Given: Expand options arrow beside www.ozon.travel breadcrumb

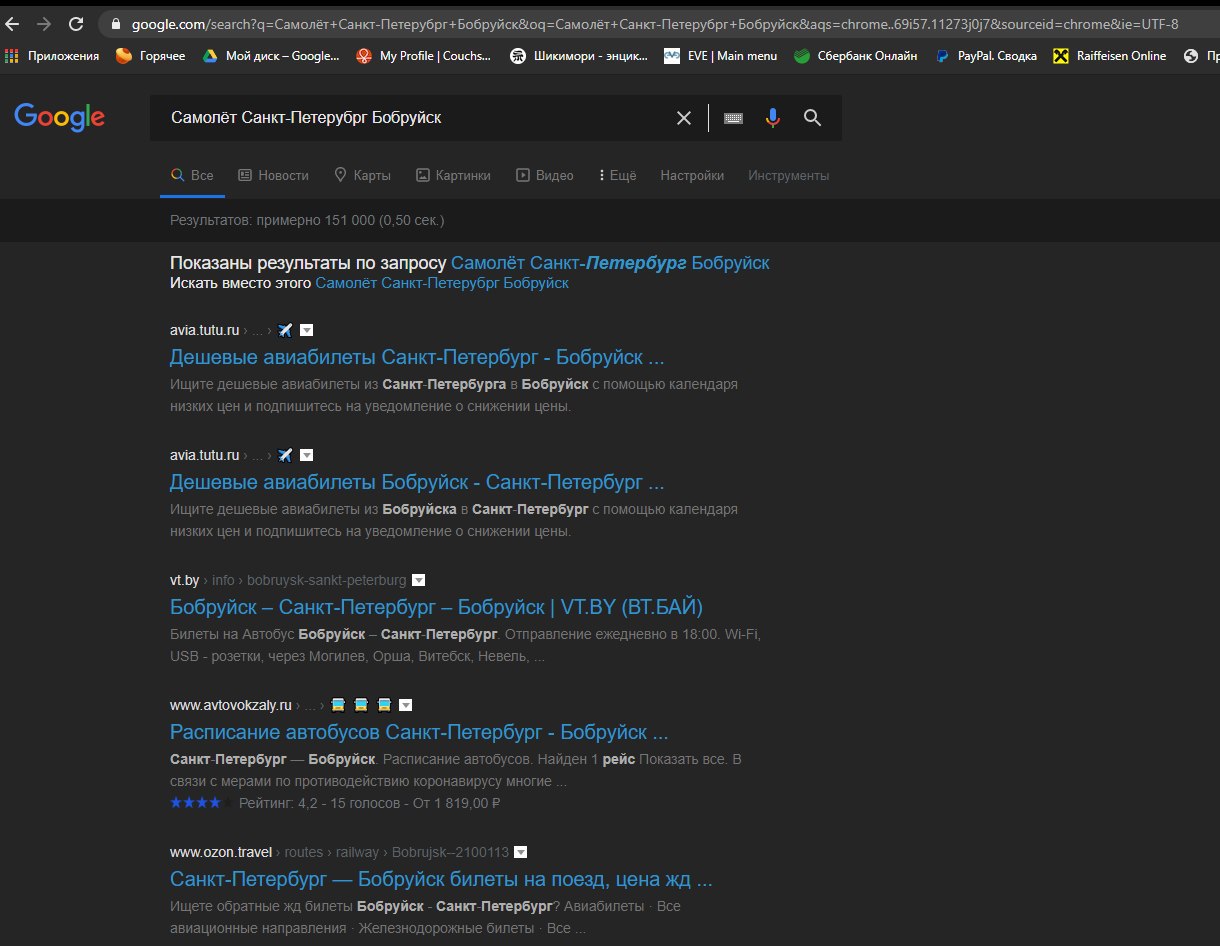Looking at the screenshot, I should (520, 853).
